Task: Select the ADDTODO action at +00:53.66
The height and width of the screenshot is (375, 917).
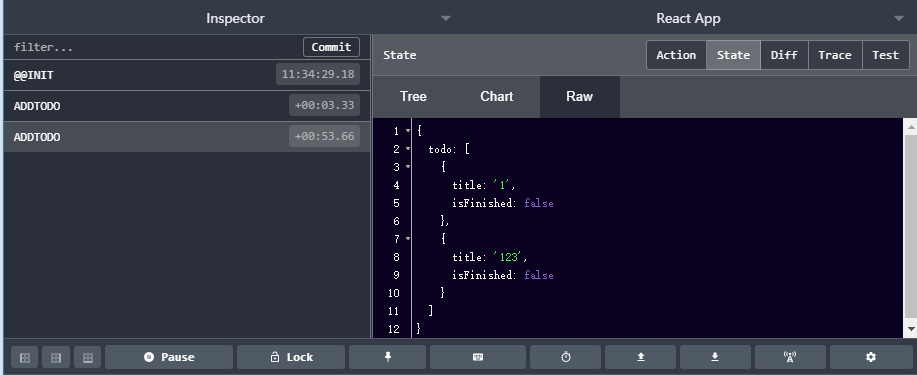Action: click(x=187, y=137)
